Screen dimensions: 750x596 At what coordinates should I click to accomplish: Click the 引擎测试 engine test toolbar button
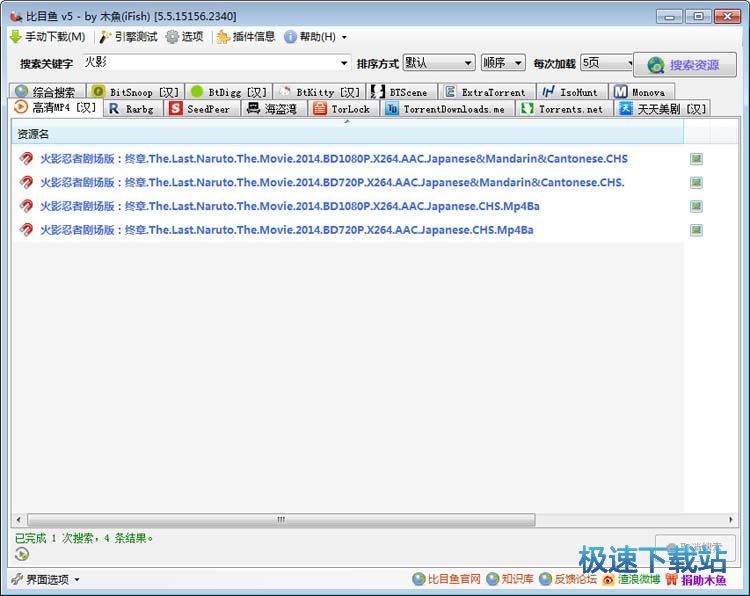[x=127, y=37]
